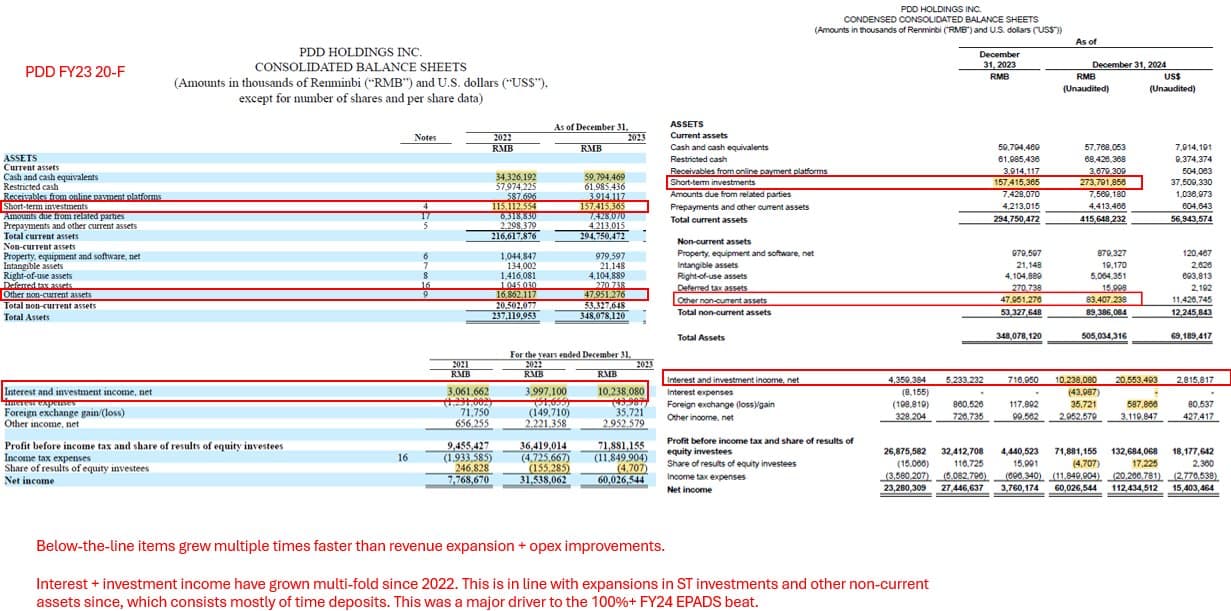This screenshot has width=1231, height=611.
Task: Click the restricted cash value 57,974,225
Action: (516, 187)
